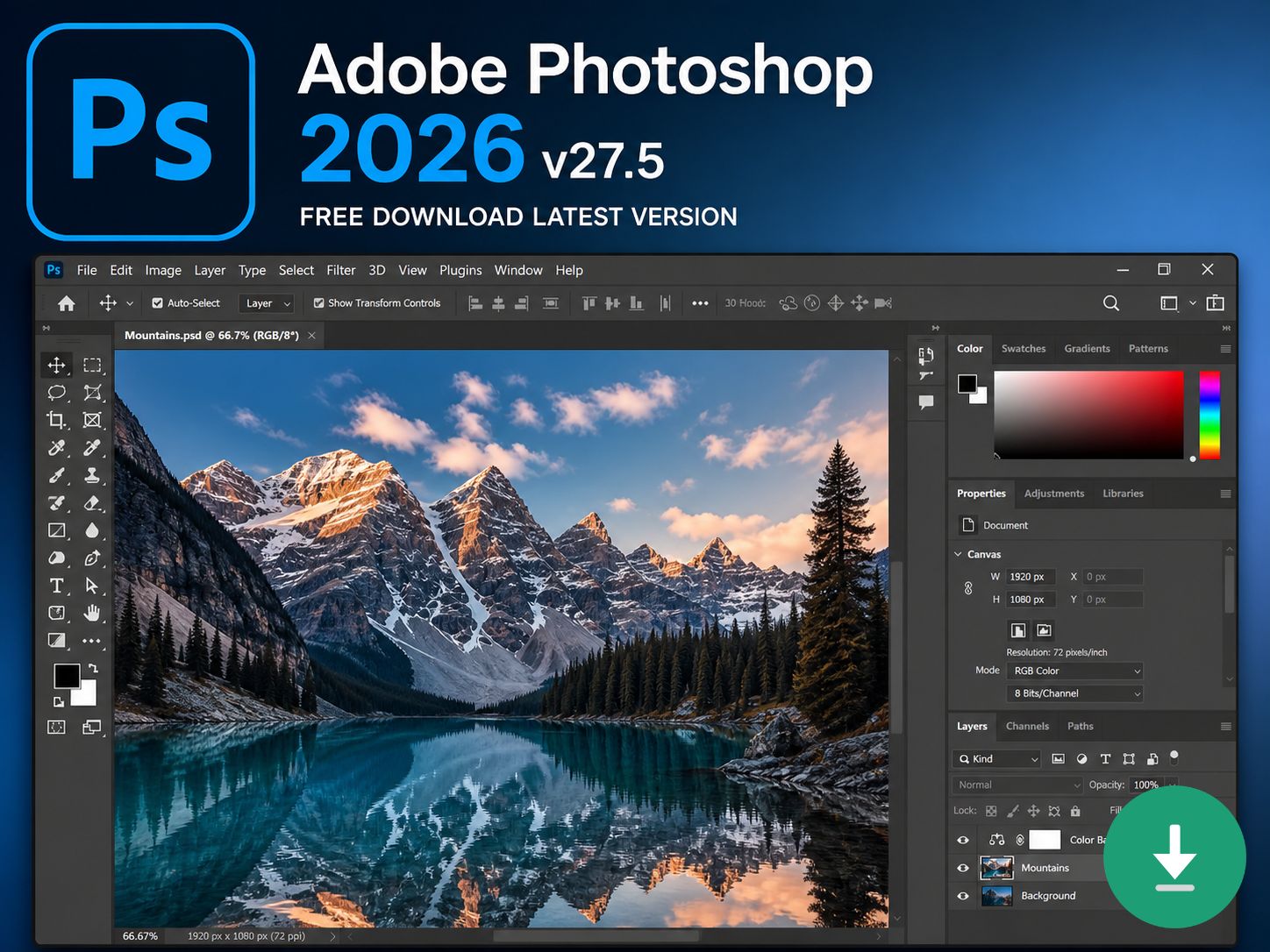1270x952 pixels.
Task: Select the Rectangular Marquee tool
Action: point(92,365)
